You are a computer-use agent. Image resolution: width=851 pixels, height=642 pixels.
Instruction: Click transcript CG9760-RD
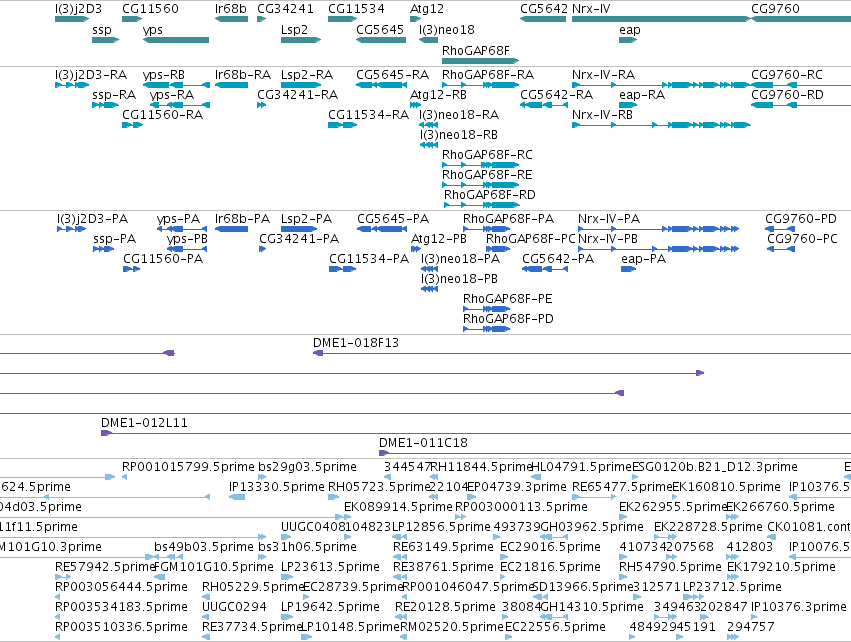[x=787, y=95]
